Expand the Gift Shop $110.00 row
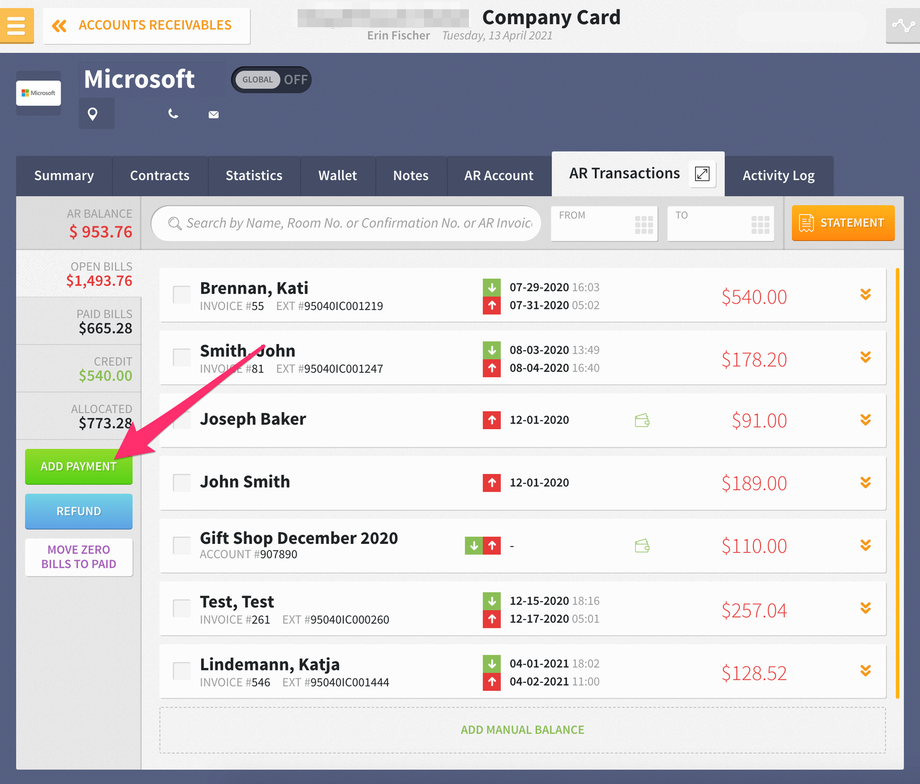Viewport: 920px width, 784px height. click(865, 546)
